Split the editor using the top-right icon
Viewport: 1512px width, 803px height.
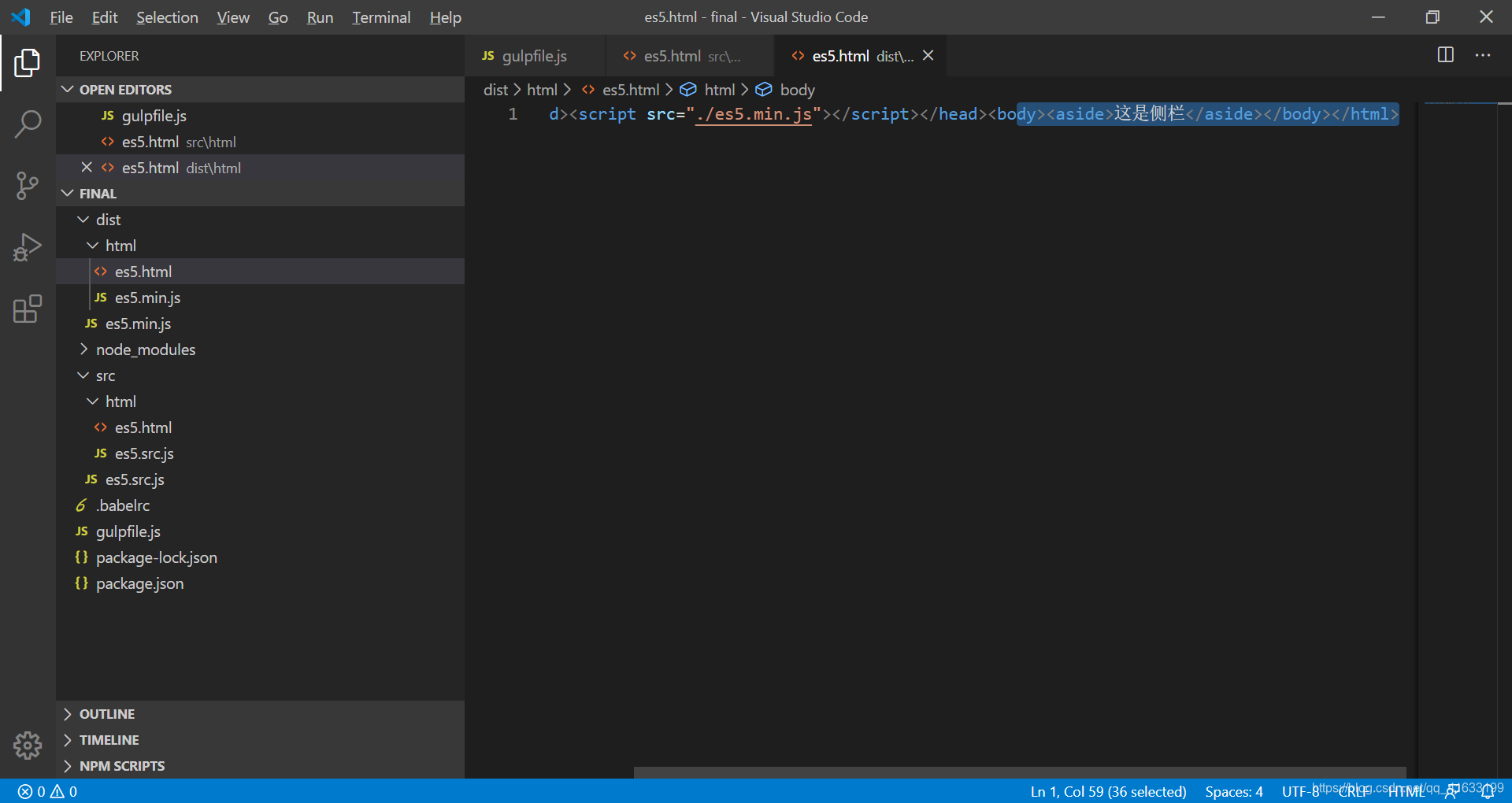click(x=1446, y=55)
